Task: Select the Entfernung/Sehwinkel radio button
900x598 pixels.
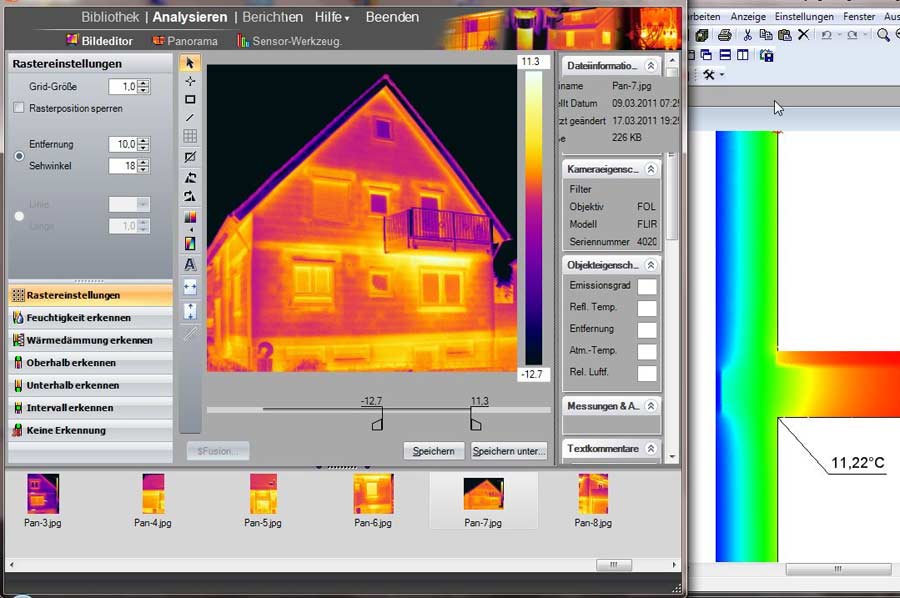Action: pos(19,156)
